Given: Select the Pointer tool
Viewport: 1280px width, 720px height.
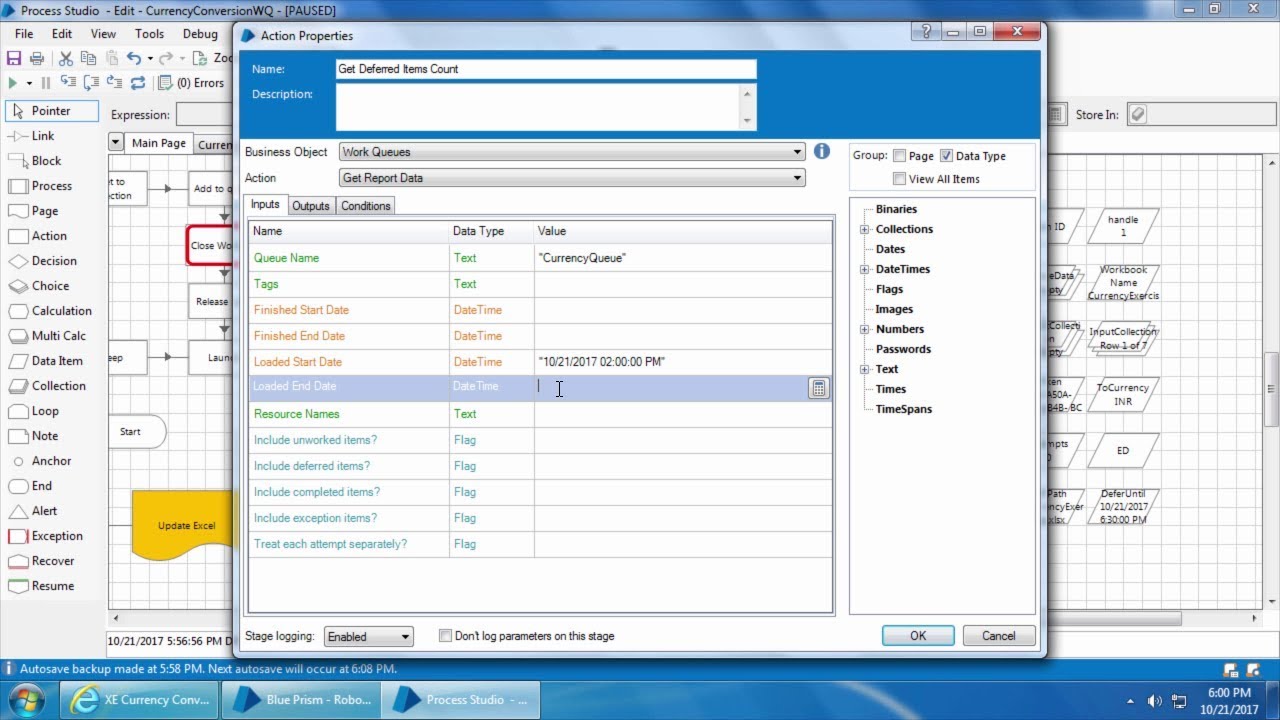Looking at the screenshot, I should pos(52,111).
